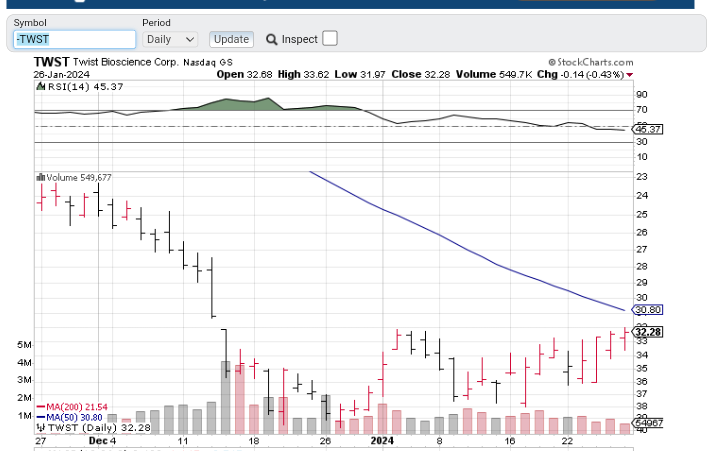
Task: Click the 22 date axis label
Action: coord(568,441)
